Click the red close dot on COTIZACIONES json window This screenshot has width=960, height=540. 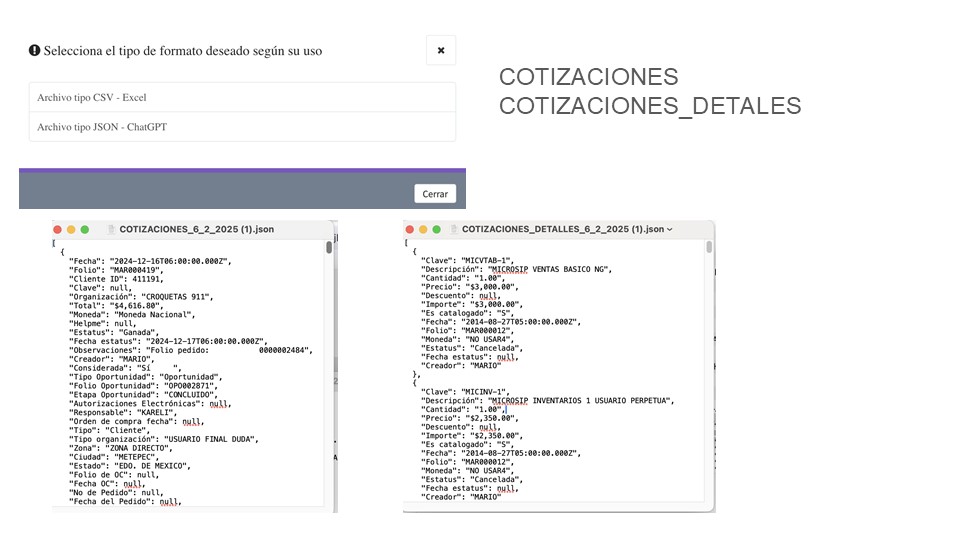click(x=58, y=229)
